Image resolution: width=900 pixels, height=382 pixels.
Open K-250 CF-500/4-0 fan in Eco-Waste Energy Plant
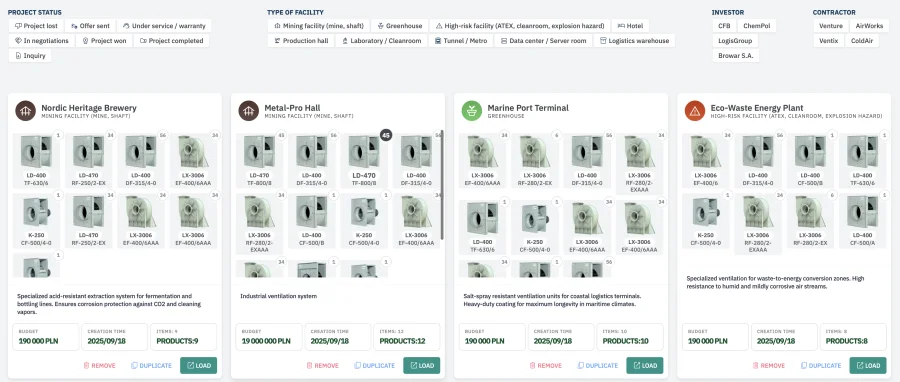point(705,220)
